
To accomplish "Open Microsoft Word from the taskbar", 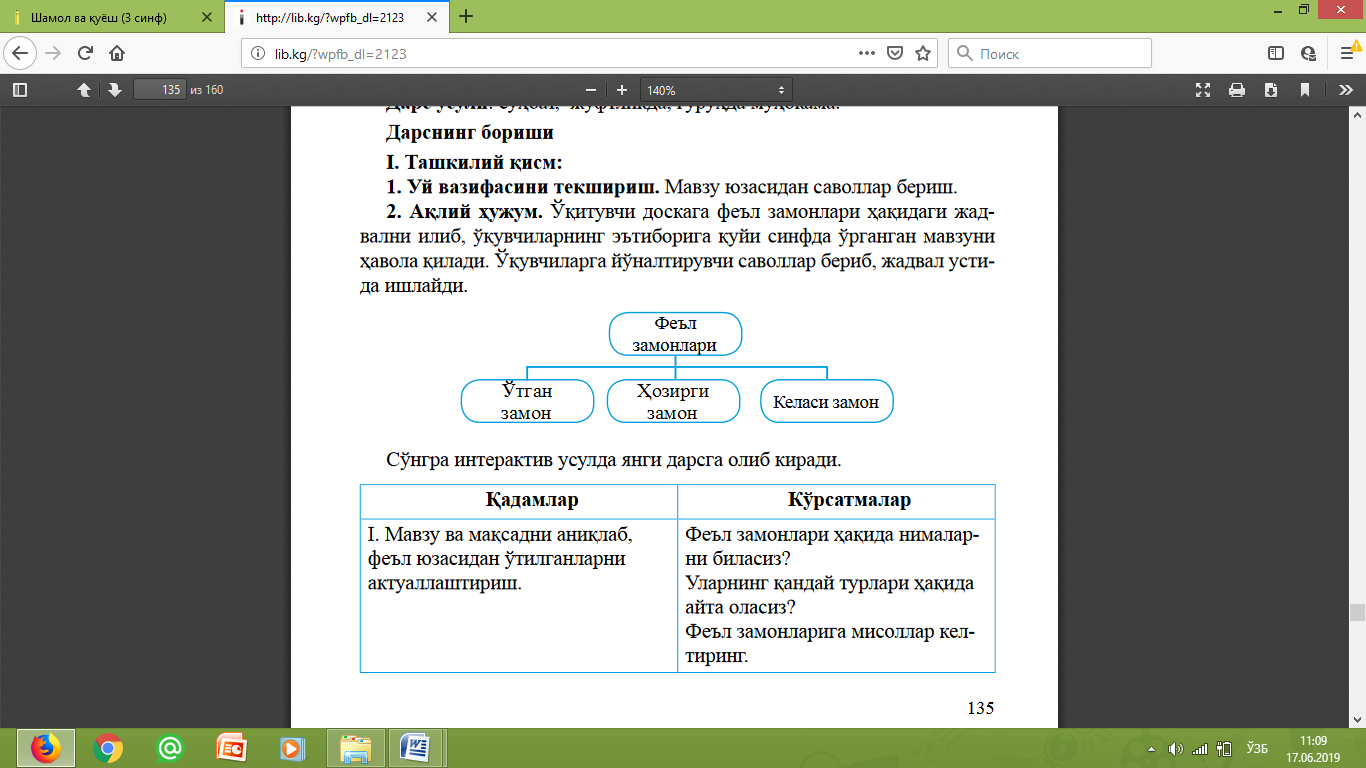I will tap(415, 748).
